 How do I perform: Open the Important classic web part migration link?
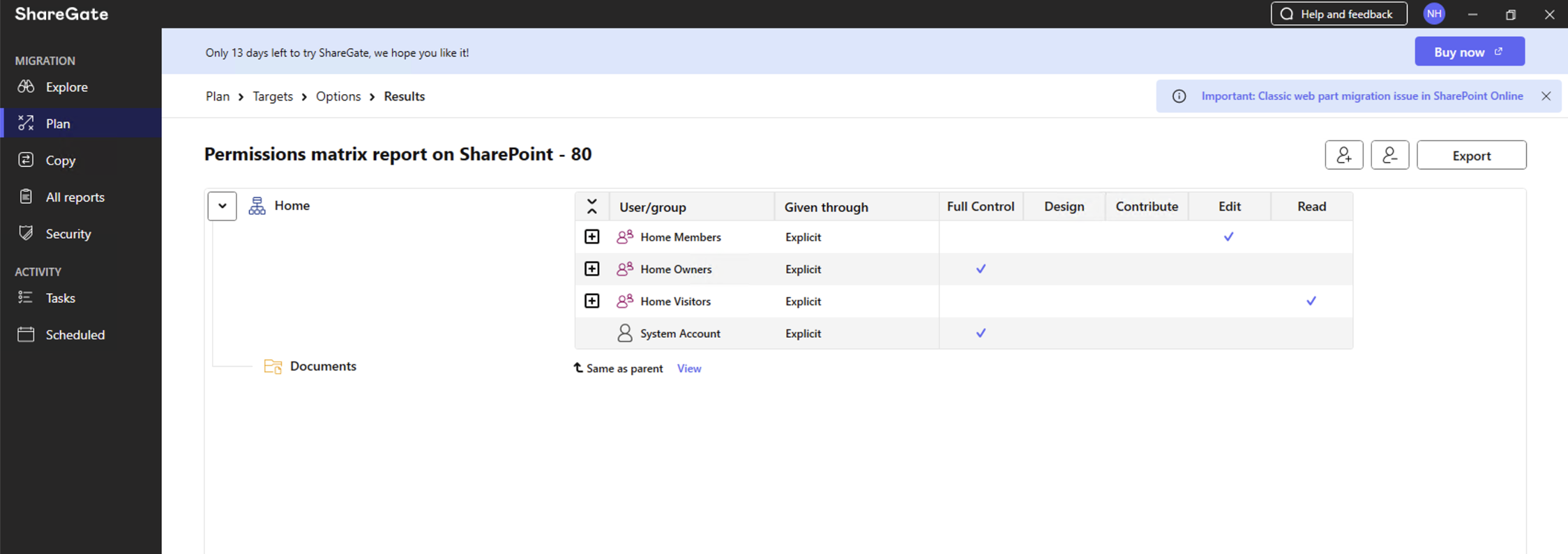tap(1362, 96)
